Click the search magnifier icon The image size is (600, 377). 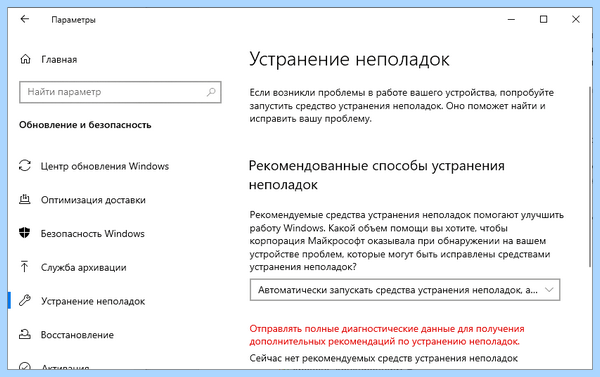point(211,92)
